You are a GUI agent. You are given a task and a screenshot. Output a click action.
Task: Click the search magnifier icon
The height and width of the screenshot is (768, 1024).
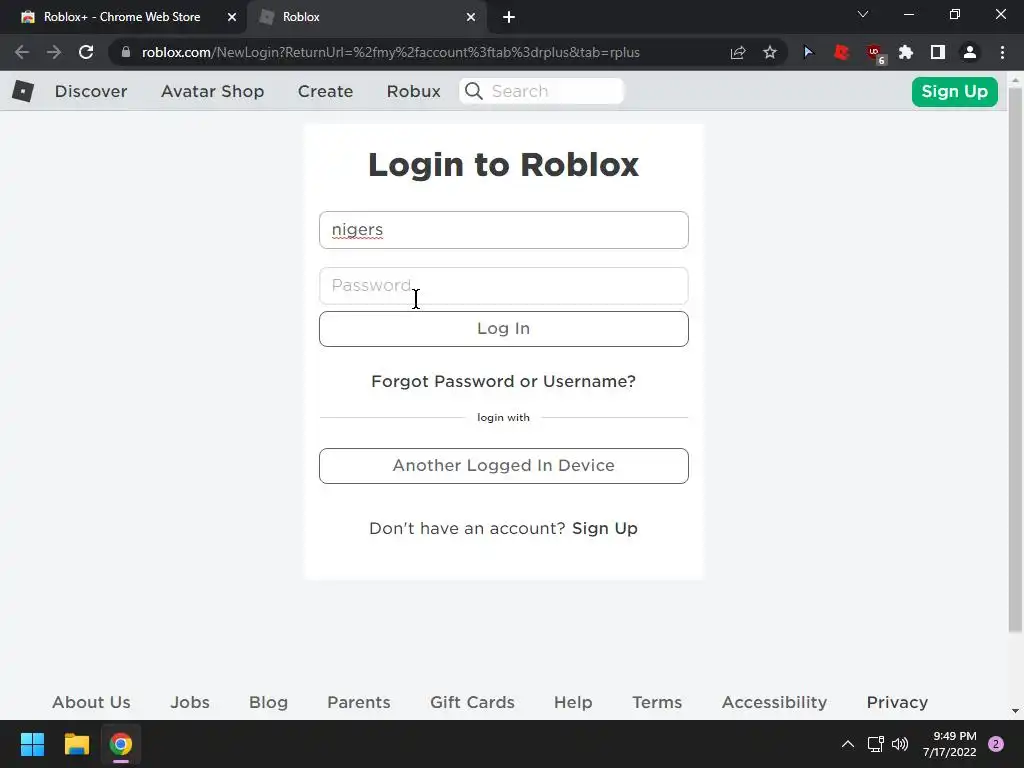[474, 91]
